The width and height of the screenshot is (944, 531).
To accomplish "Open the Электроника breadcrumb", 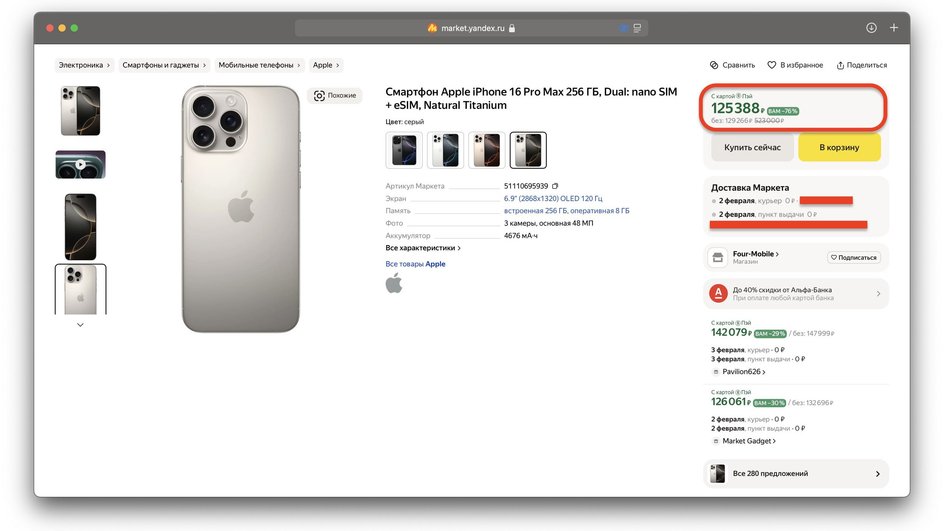I will pos(84,65).
